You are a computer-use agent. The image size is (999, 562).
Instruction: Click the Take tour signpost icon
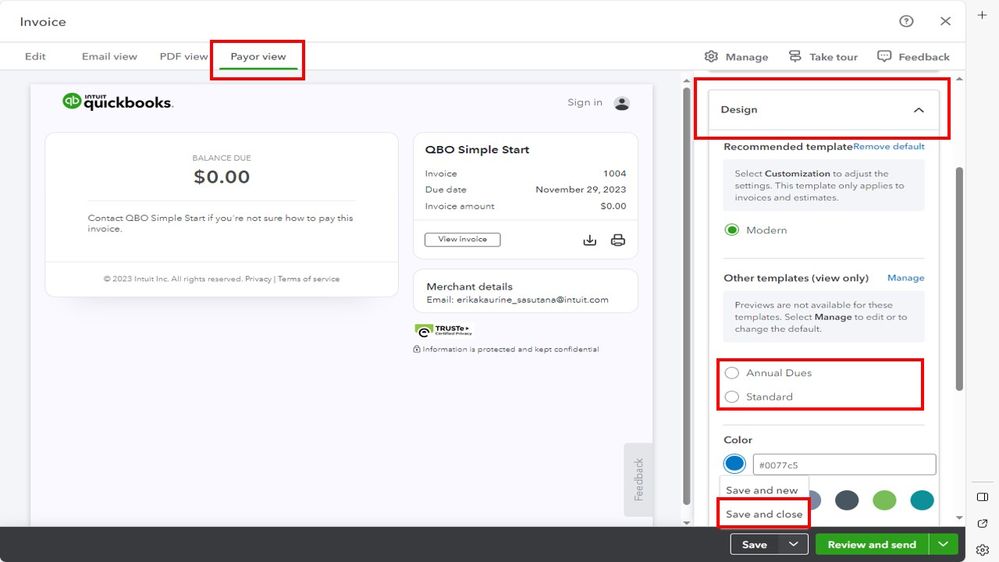794,56
